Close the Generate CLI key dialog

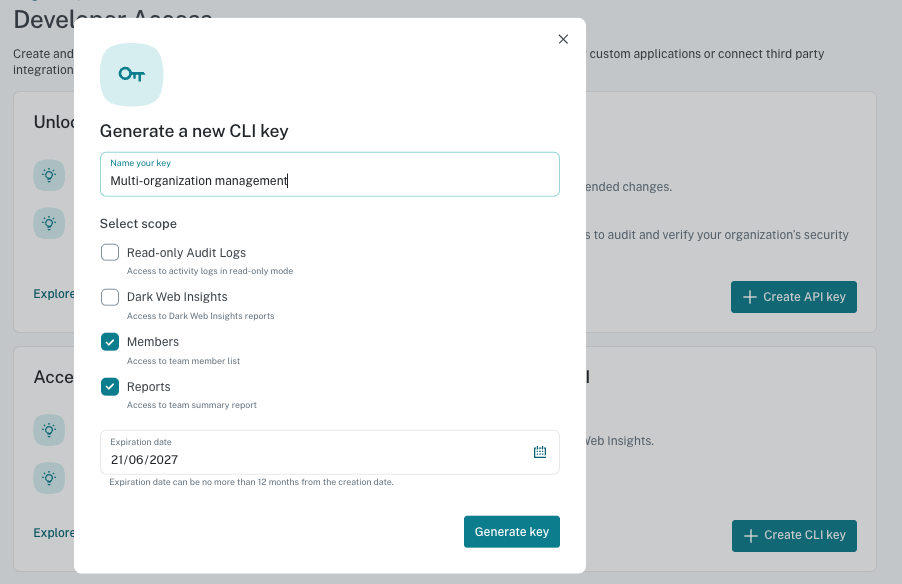[x=563, y=39]
